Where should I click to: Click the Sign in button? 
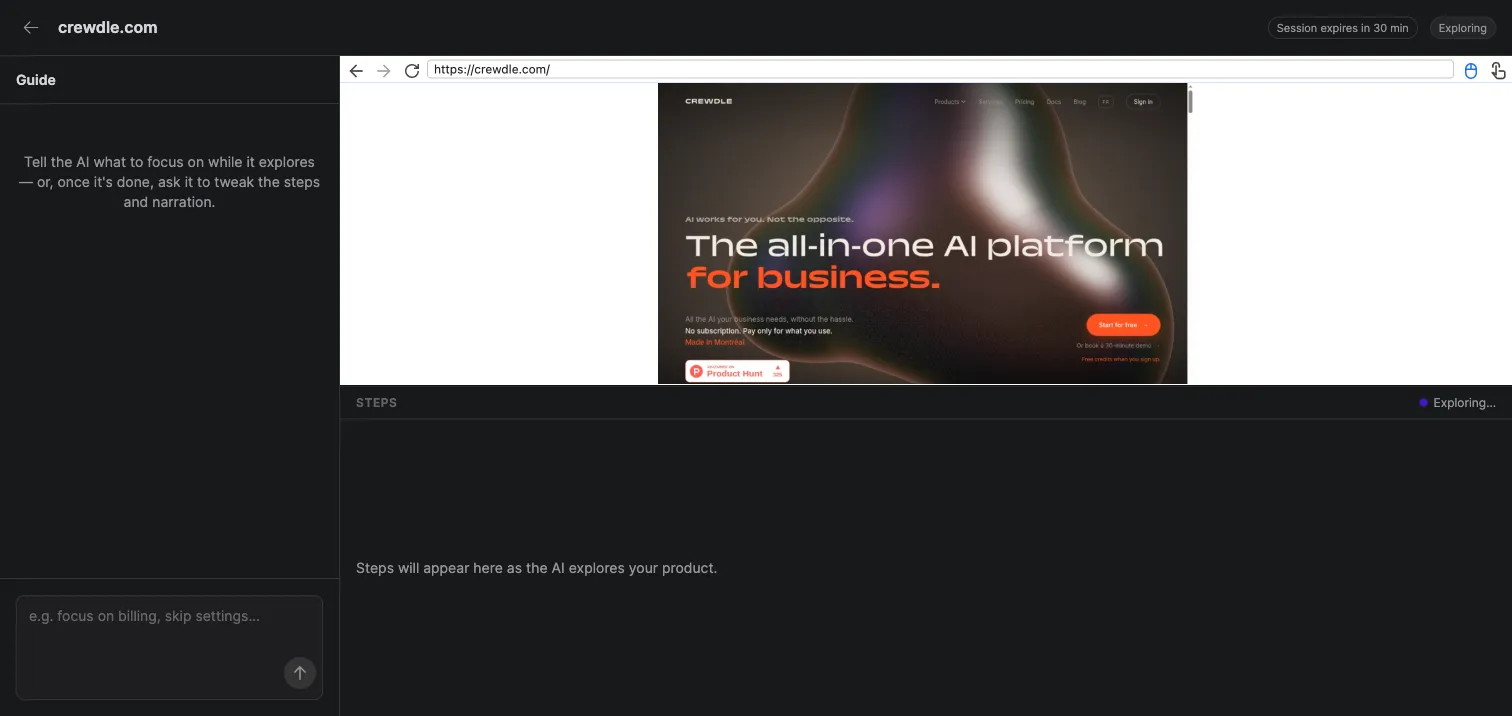1143,102
